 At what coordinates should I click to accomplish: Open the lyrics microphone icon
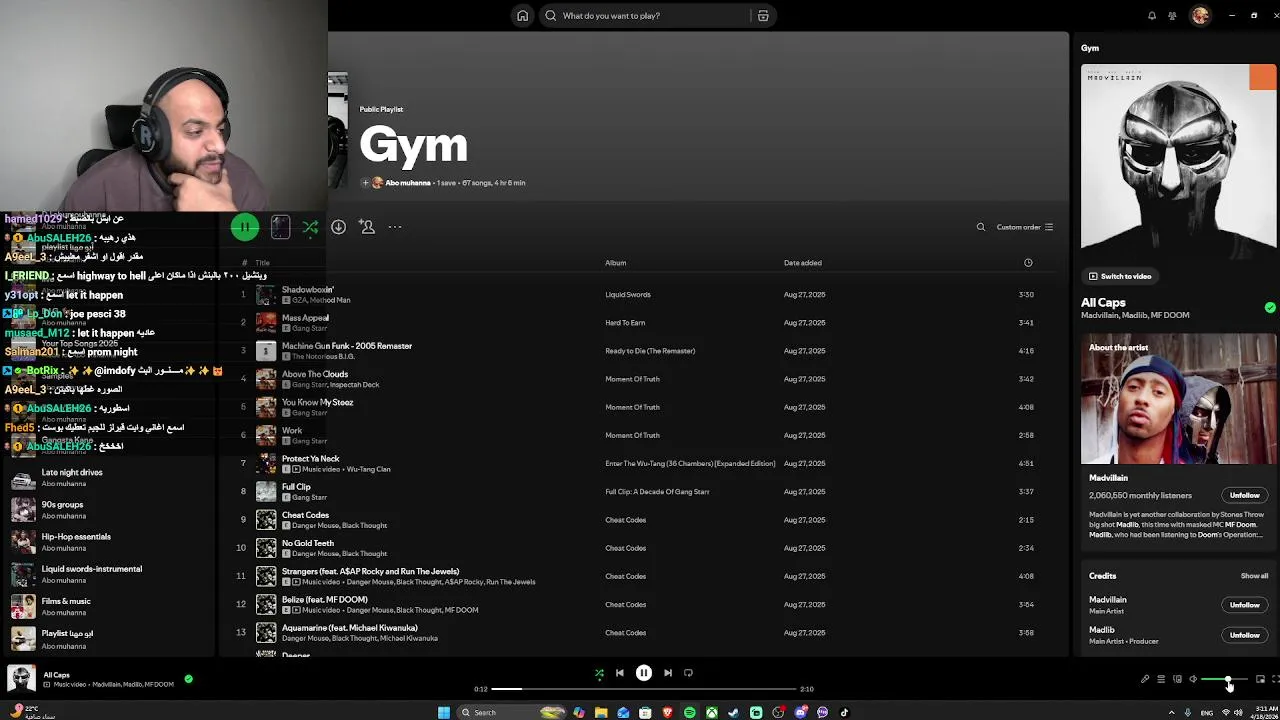tap(1145, 679)
